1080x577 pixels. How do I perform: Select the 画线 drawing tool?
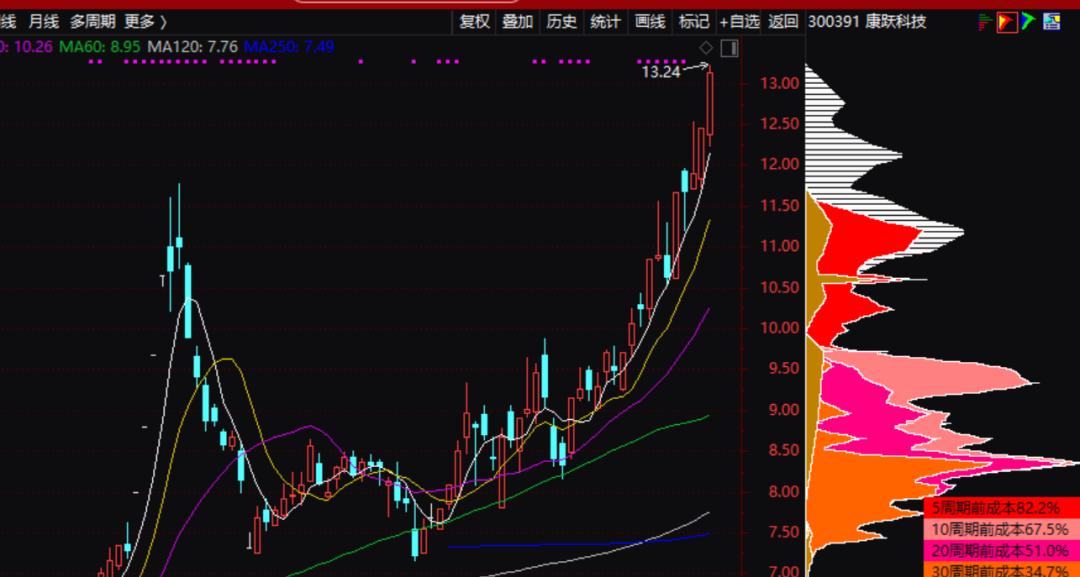[x=650, y=22]
